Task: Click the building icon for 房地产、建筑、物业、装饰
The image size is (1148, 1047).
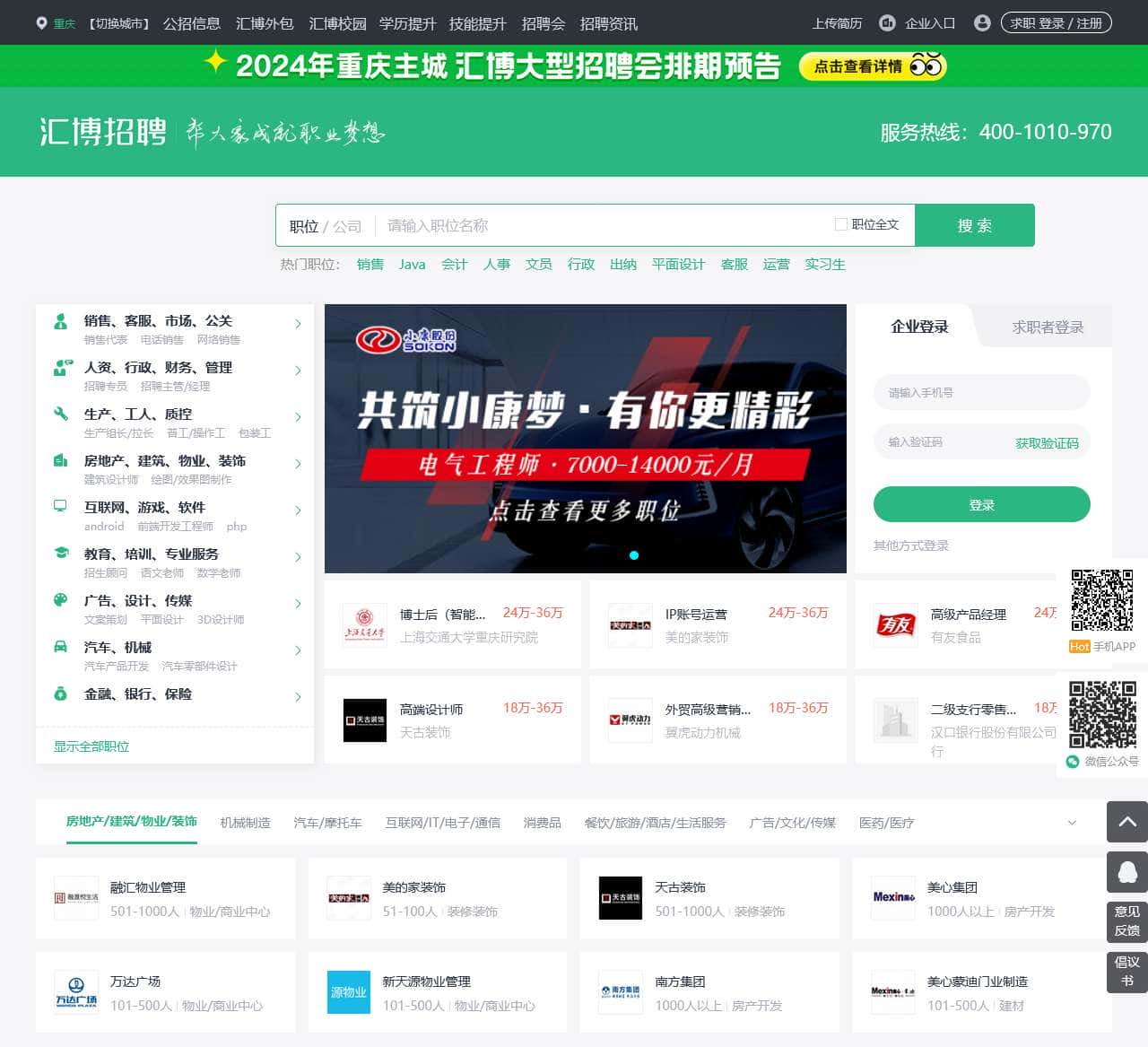Action: pyautogui.click(x=60, y=460)
